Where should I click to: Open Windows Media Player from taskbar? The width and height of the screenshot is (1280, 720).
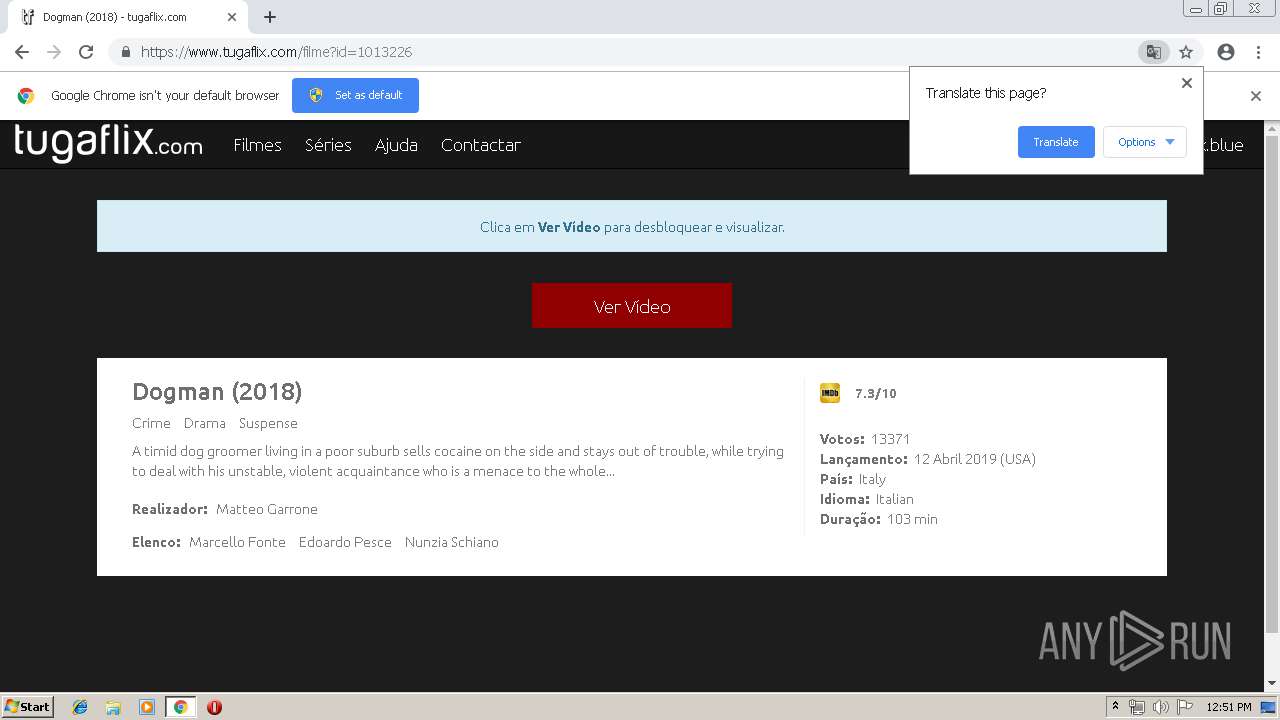click(x=147, y=707)
